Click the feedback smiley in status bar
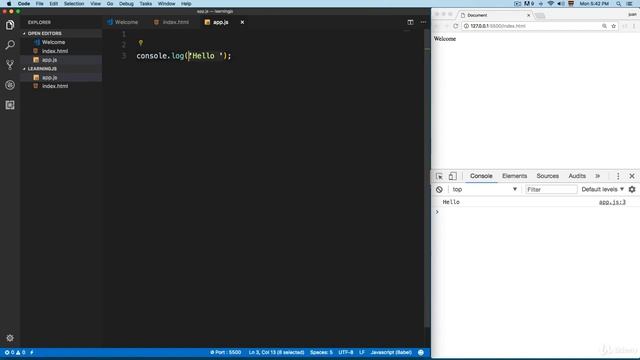Screen dimensions: 640x360 pyautogui.click(x=421, y=352)
